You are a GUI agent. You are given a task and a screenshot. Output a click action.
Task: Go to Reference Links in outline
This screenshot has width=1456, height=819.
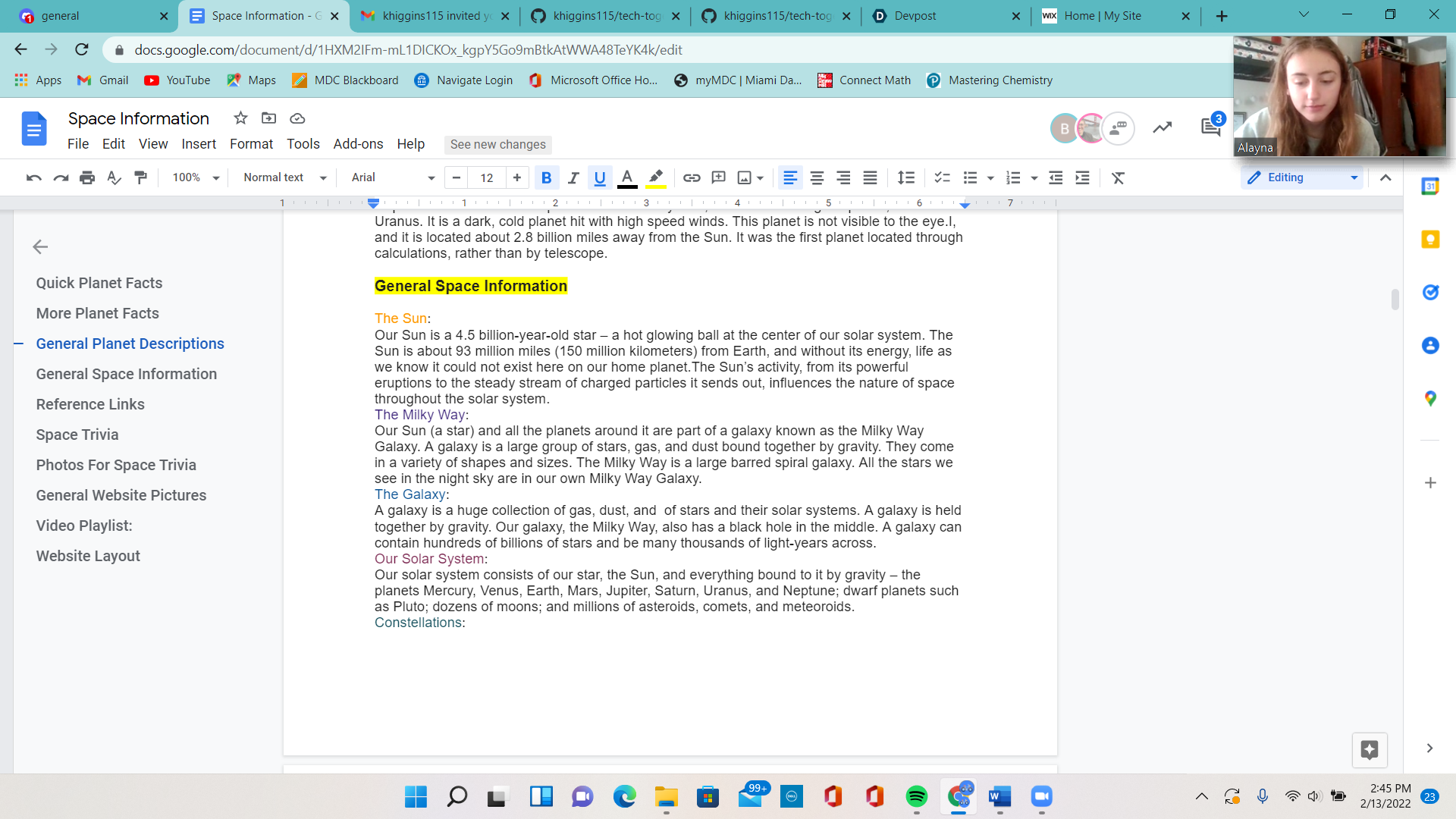pyautogui.click(x=90, y=404)
